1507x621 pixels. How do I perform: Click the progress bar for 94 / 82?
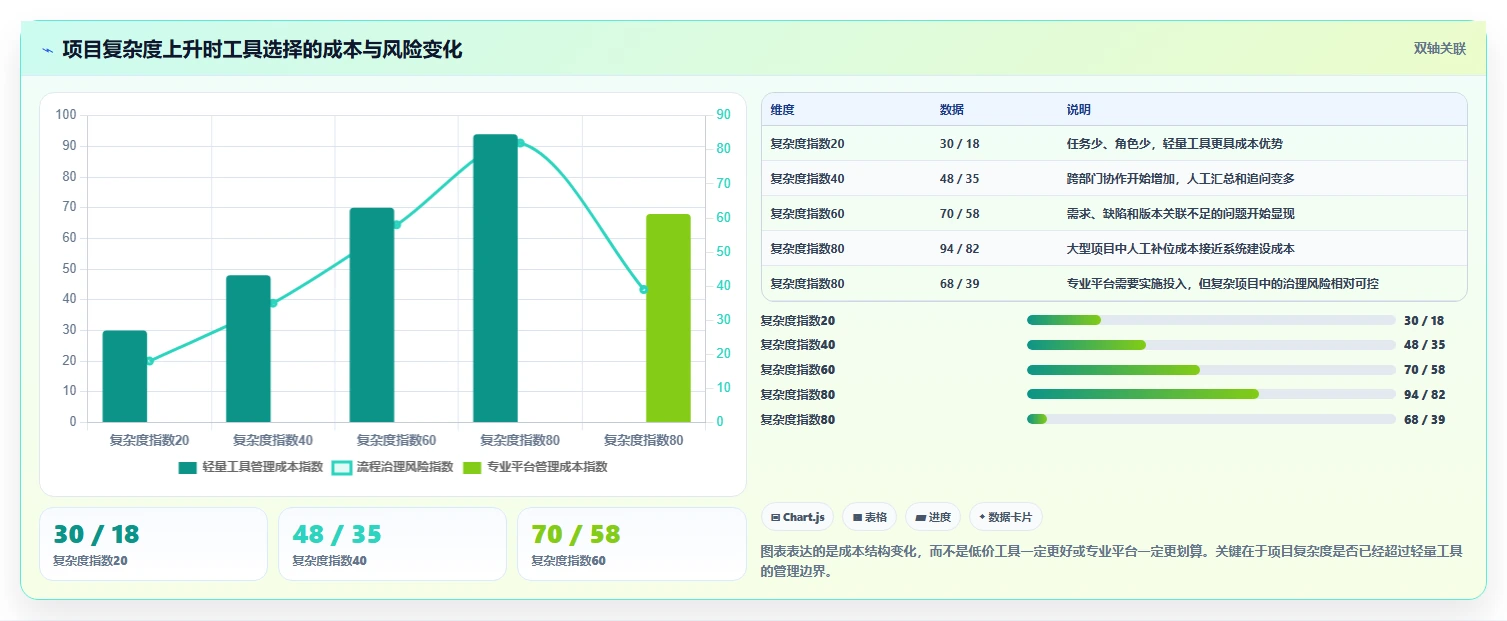(1211, 395)
